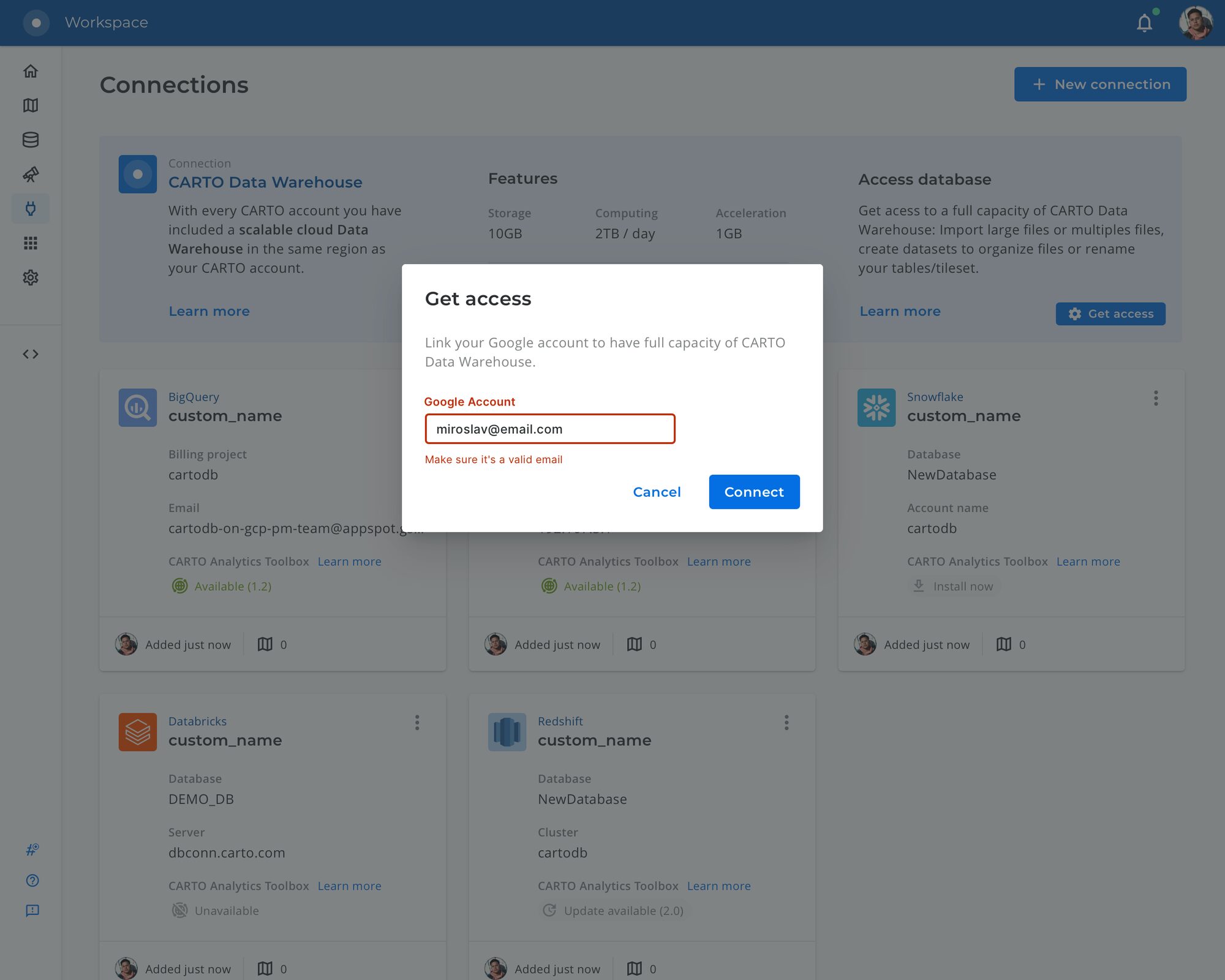This screenshot has height=980, width=1225.
Task: Open BigQuery Analytics Toolbox Learn more
Action: [x=349, y=562]
